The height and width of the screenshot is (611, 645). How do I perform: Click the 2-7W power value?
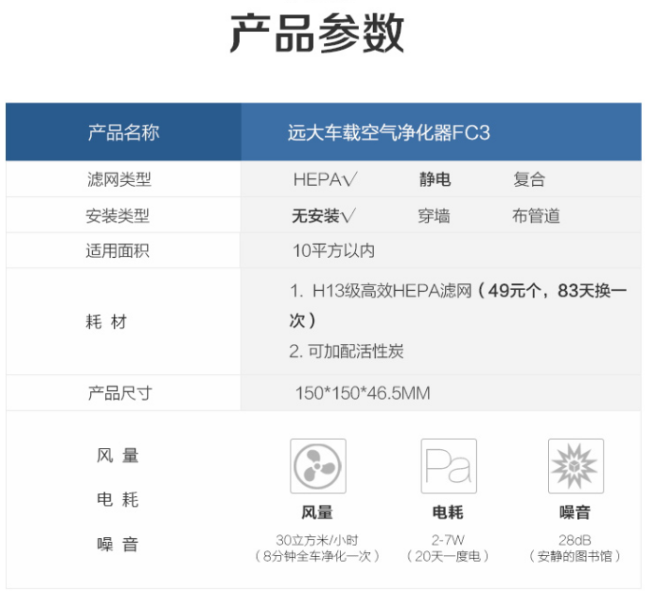[448, 540]
